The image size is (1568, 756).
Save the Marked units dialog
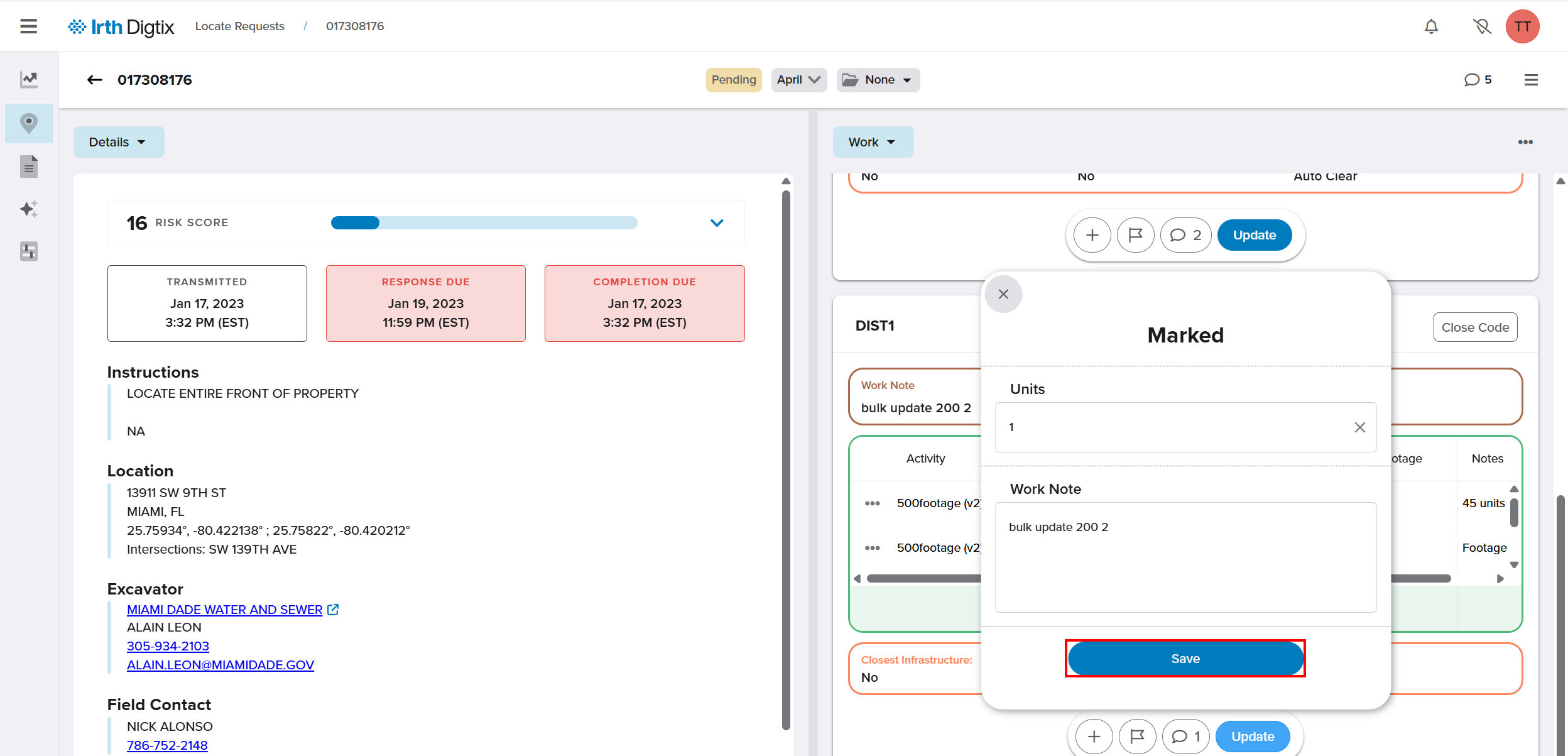click(1185, 659)
